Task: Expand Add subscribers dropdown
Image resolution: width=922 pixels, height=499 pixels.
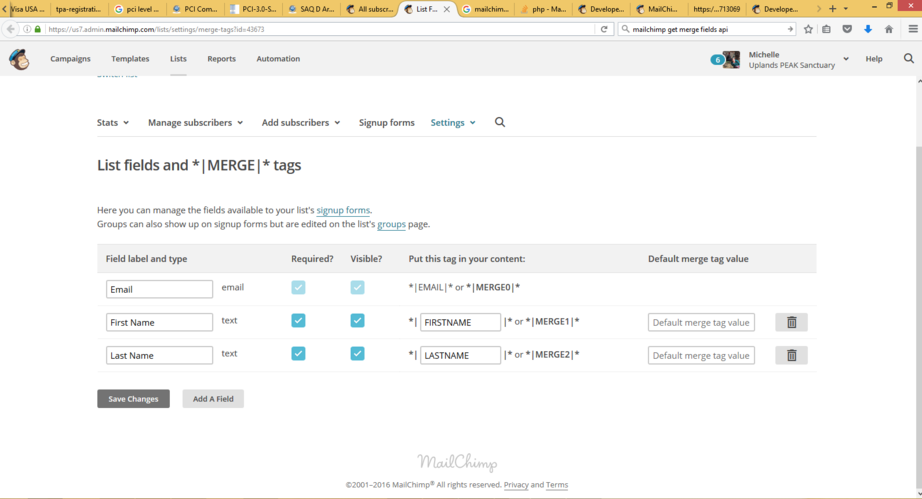Action: pos(301,122)
